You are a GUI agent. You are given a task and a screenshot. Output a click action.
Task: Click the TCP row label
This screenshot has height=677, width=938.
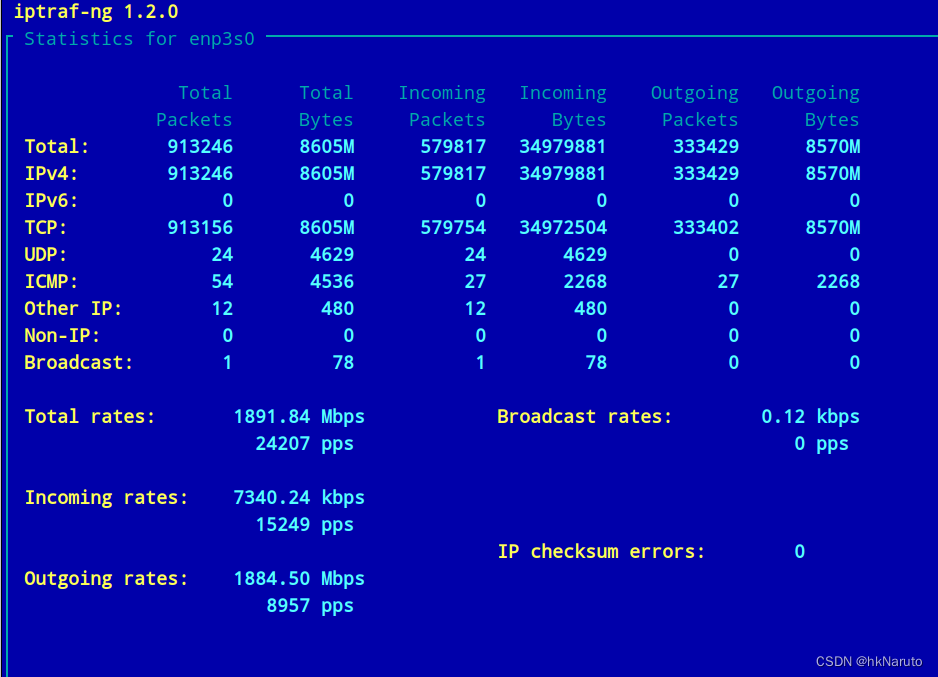pyautogui.click(x=45, y=227)
